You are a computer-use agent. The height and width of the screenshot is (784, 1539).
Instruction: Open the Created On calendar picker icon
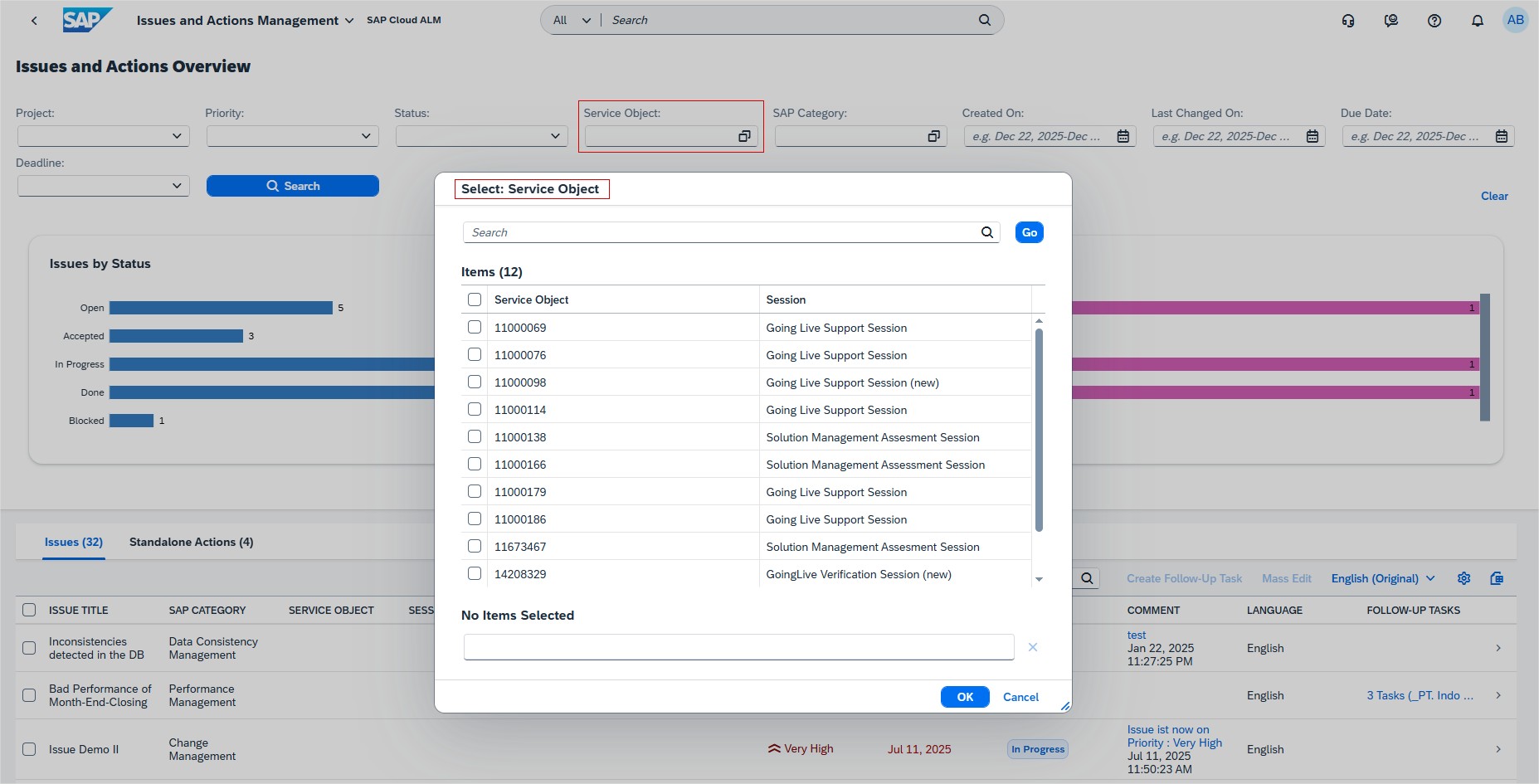point(1123,137)
